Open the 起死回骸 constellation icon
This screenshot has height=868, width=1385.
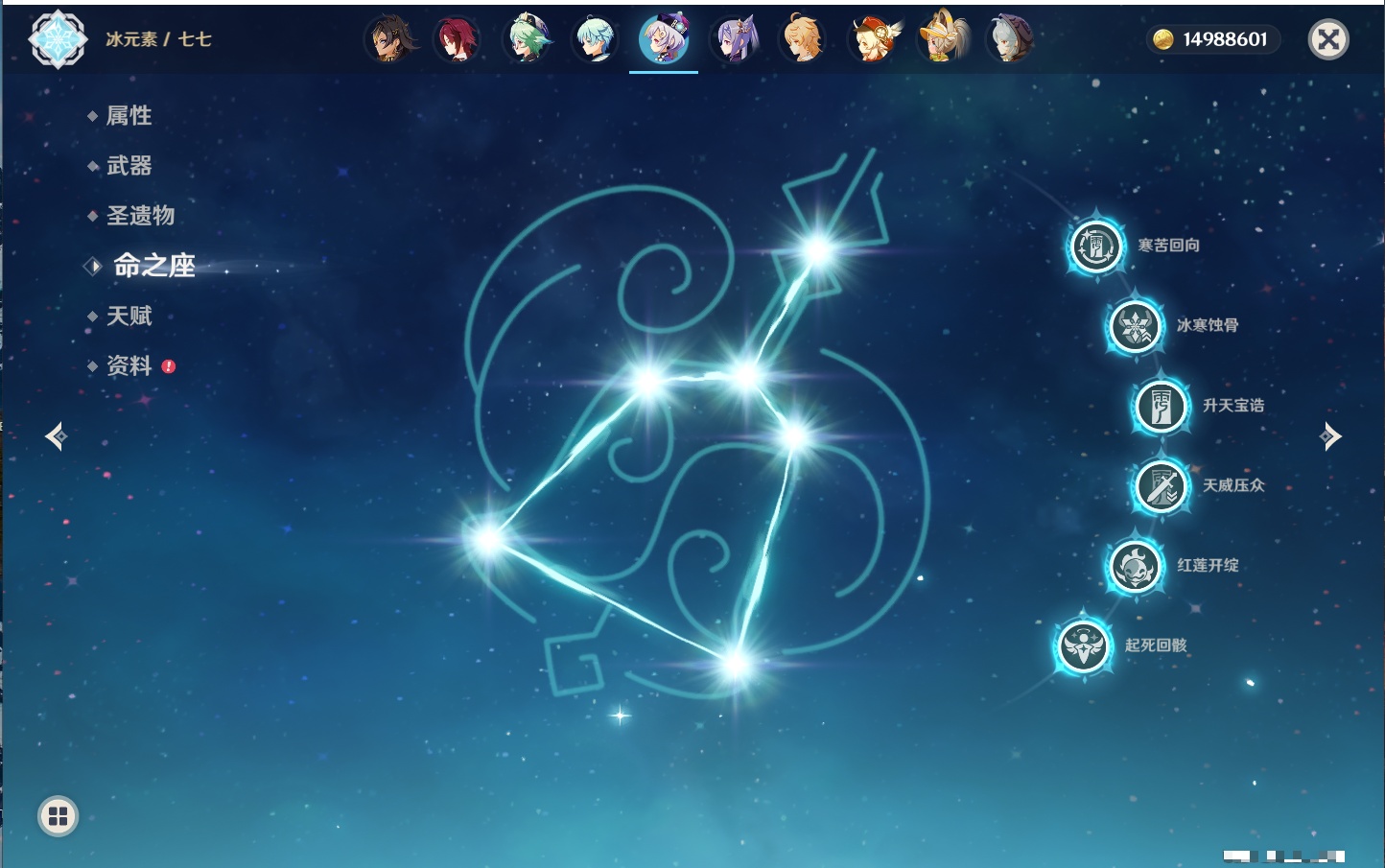1084,646
